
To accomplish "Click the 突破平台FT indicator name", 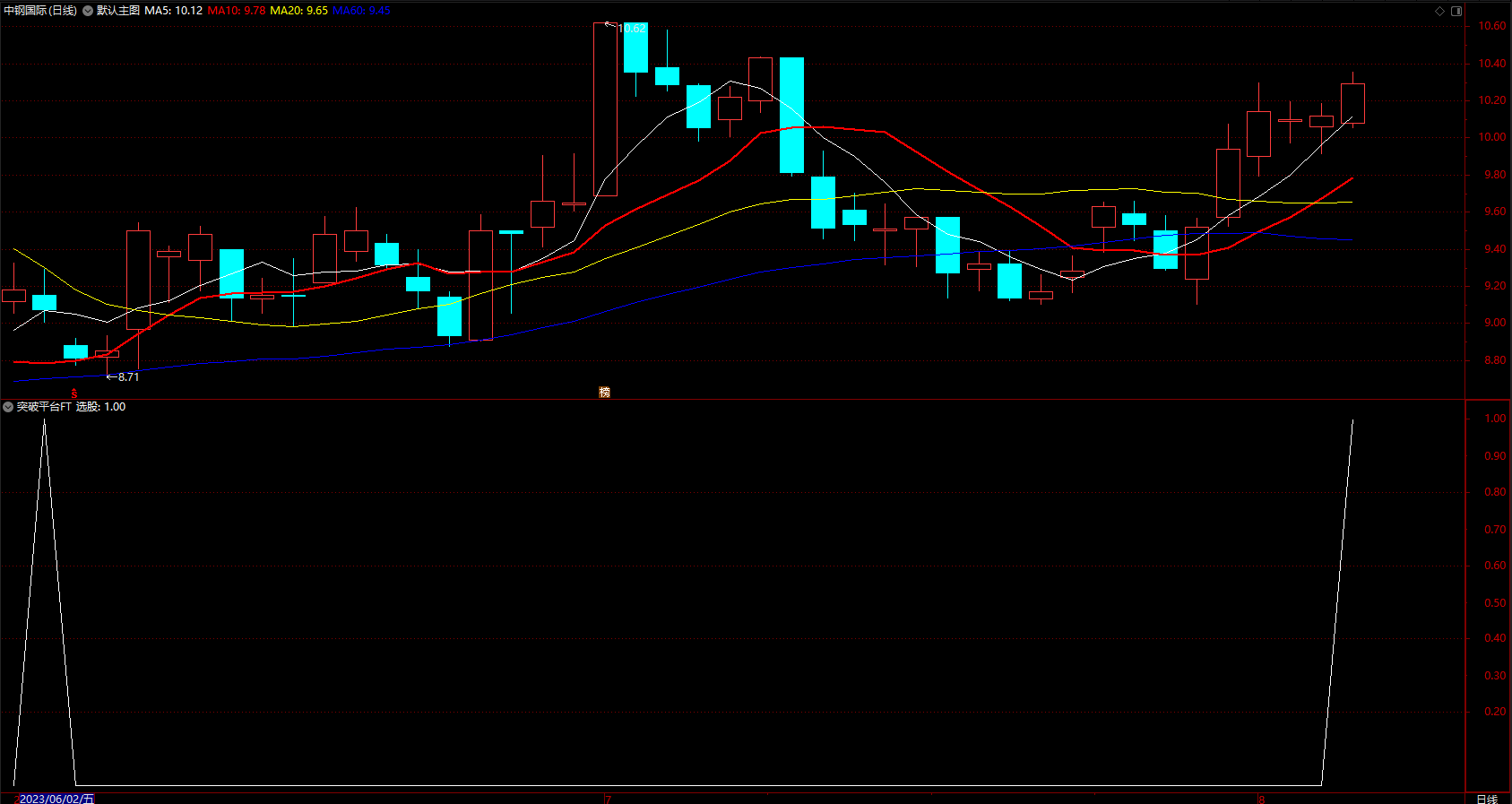I will 44,407.
